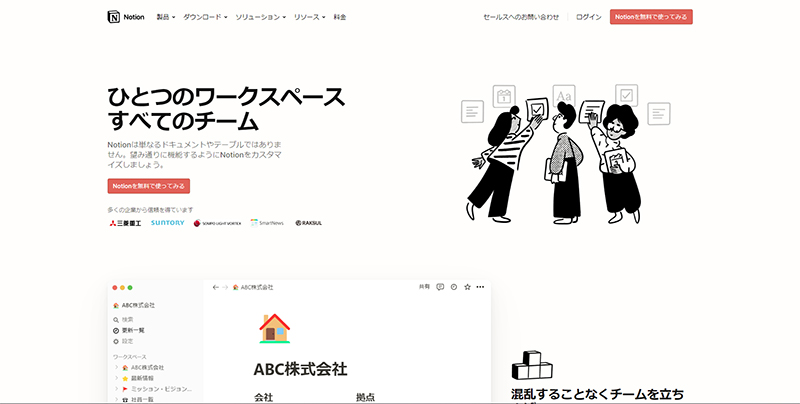800x404 pixels.
Task: Click 共有 share button in preview
Action: pyautogui.click(x=424, y=287)
